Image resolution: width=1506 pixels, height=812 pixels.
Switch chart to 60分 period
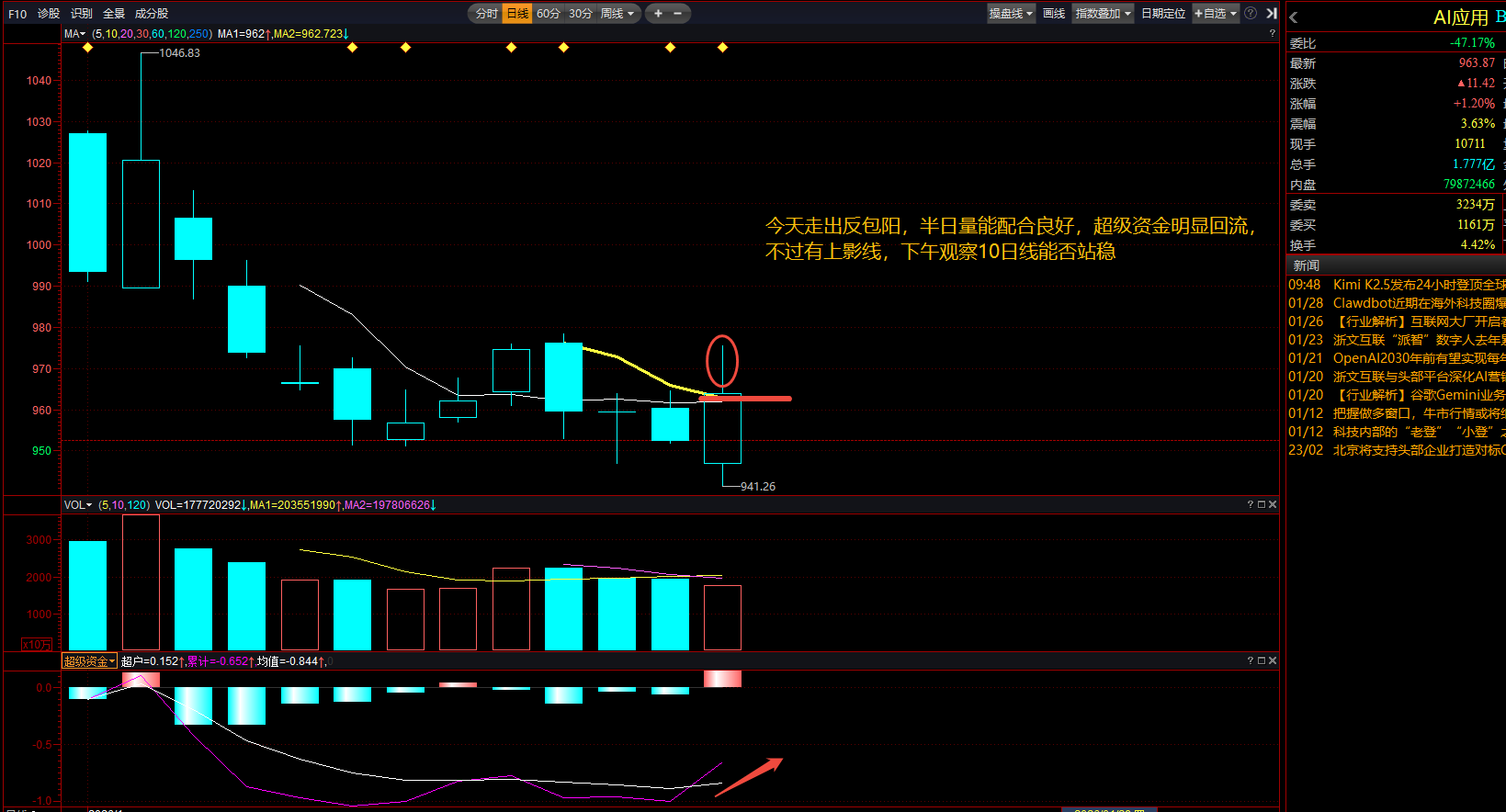549,14
